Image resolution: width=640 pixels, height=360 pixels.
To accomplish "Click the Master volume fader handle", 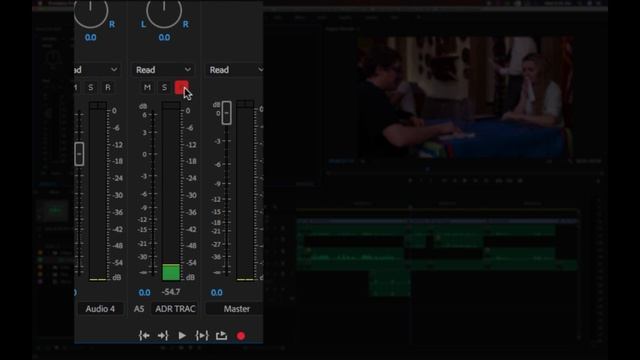I will [227, 113].
